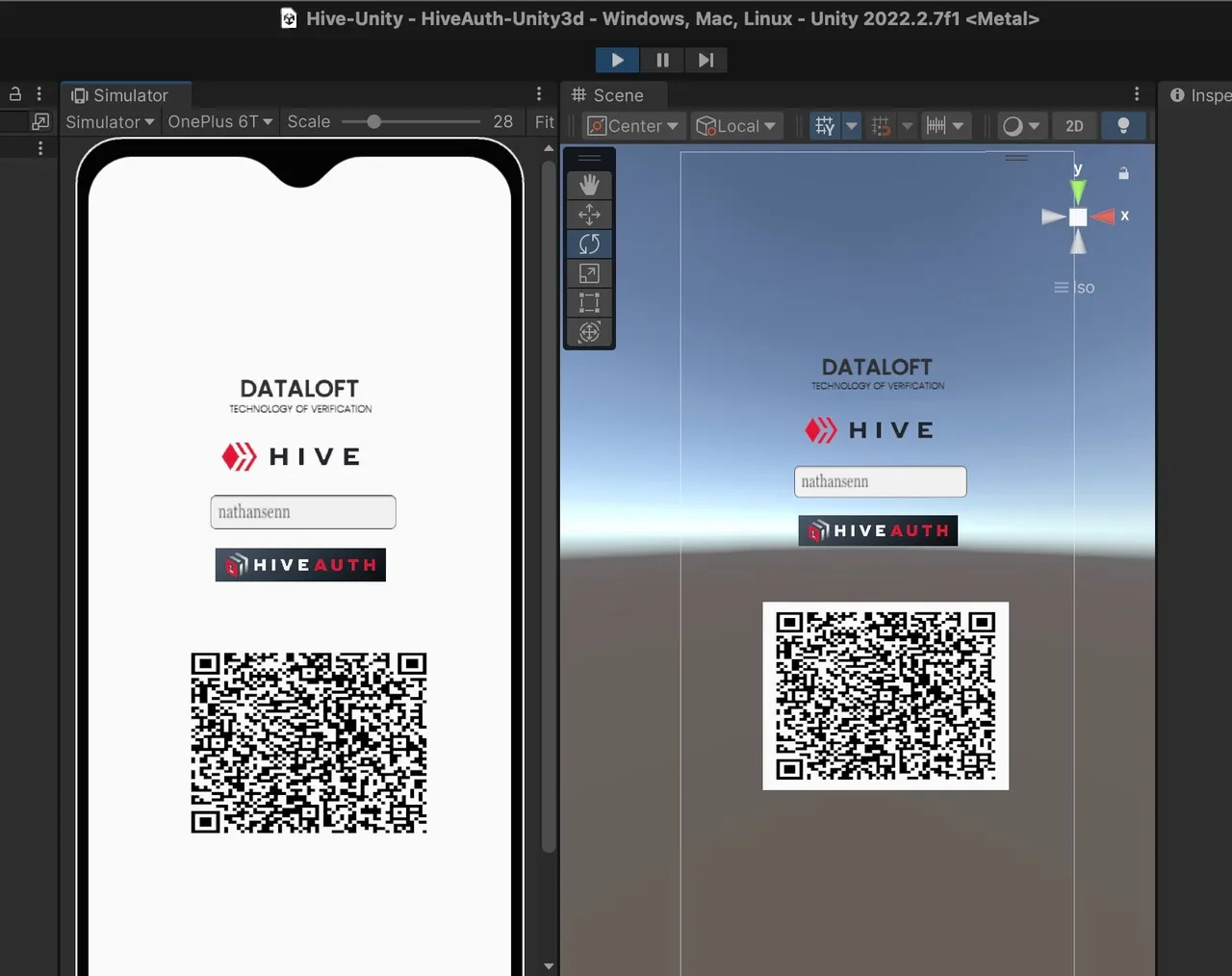The image size is (1232, 976).
Task: Click the scale value 28
Action: 503,122
